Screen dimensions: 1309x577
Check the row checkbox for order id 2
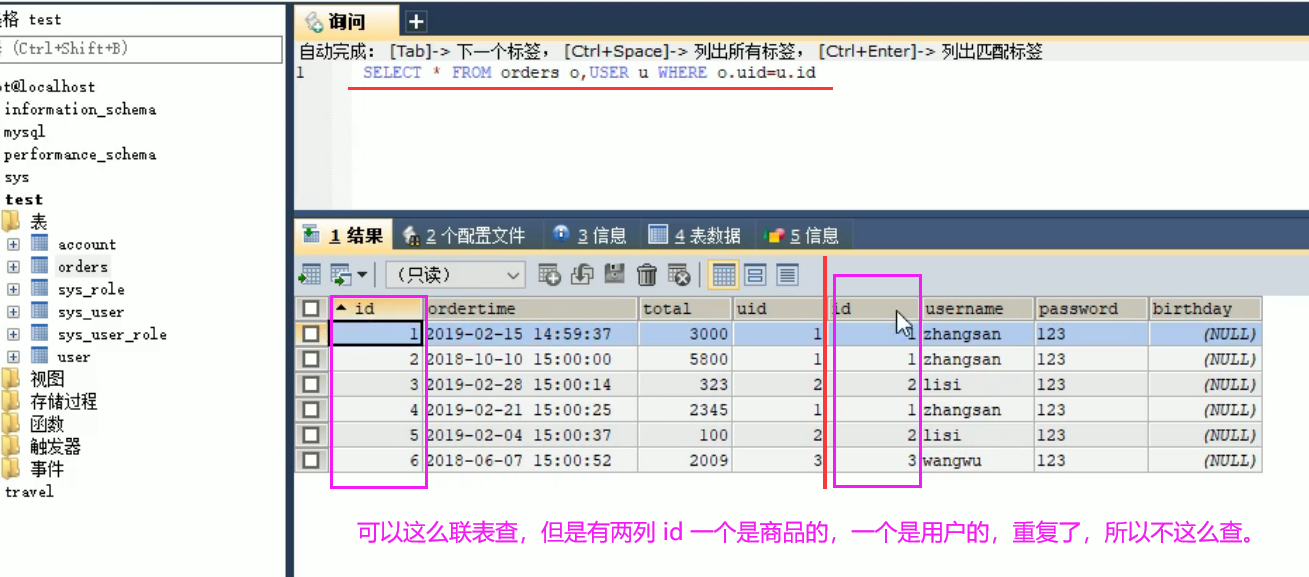(x=312, y=359)
